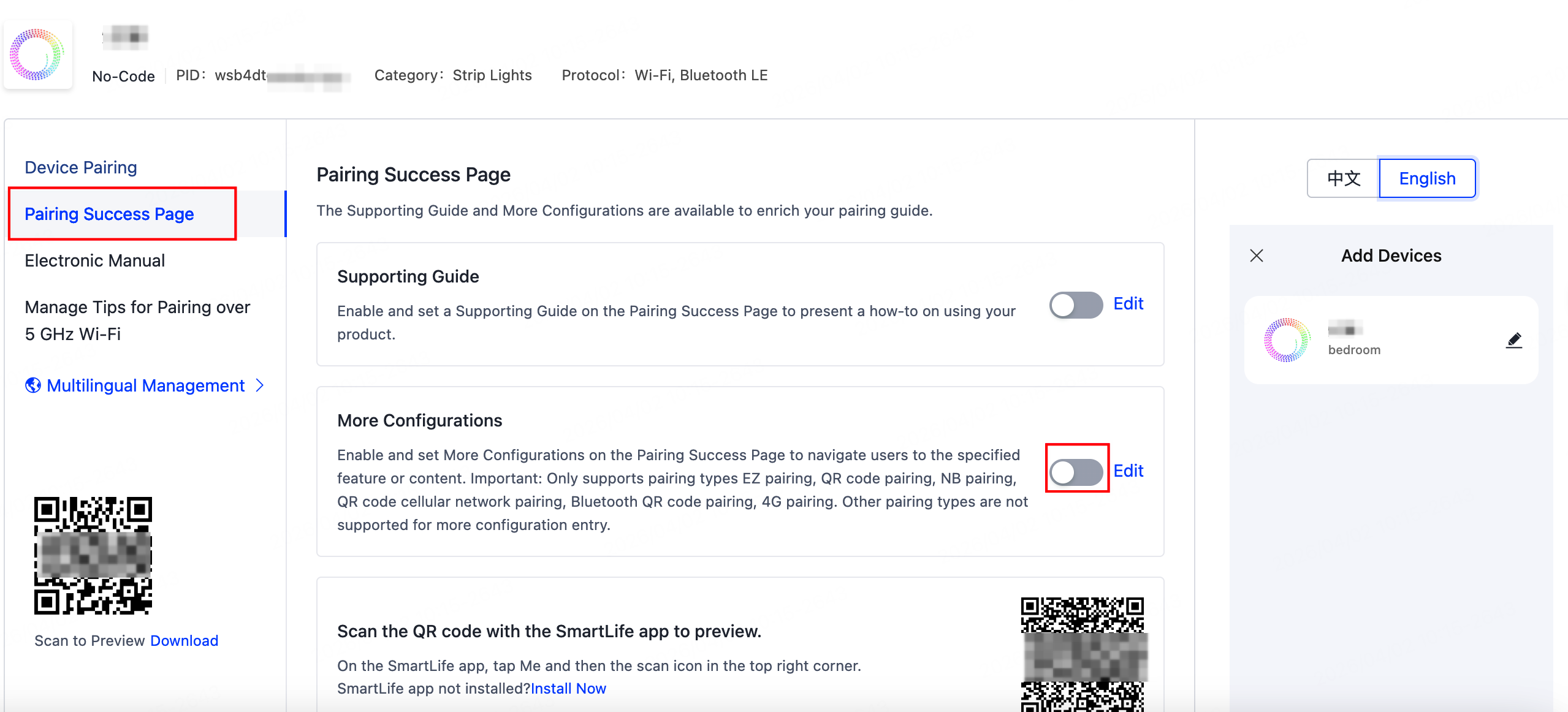Select English preview language
Screen dimensions: 1568x712
(1426, 178)
